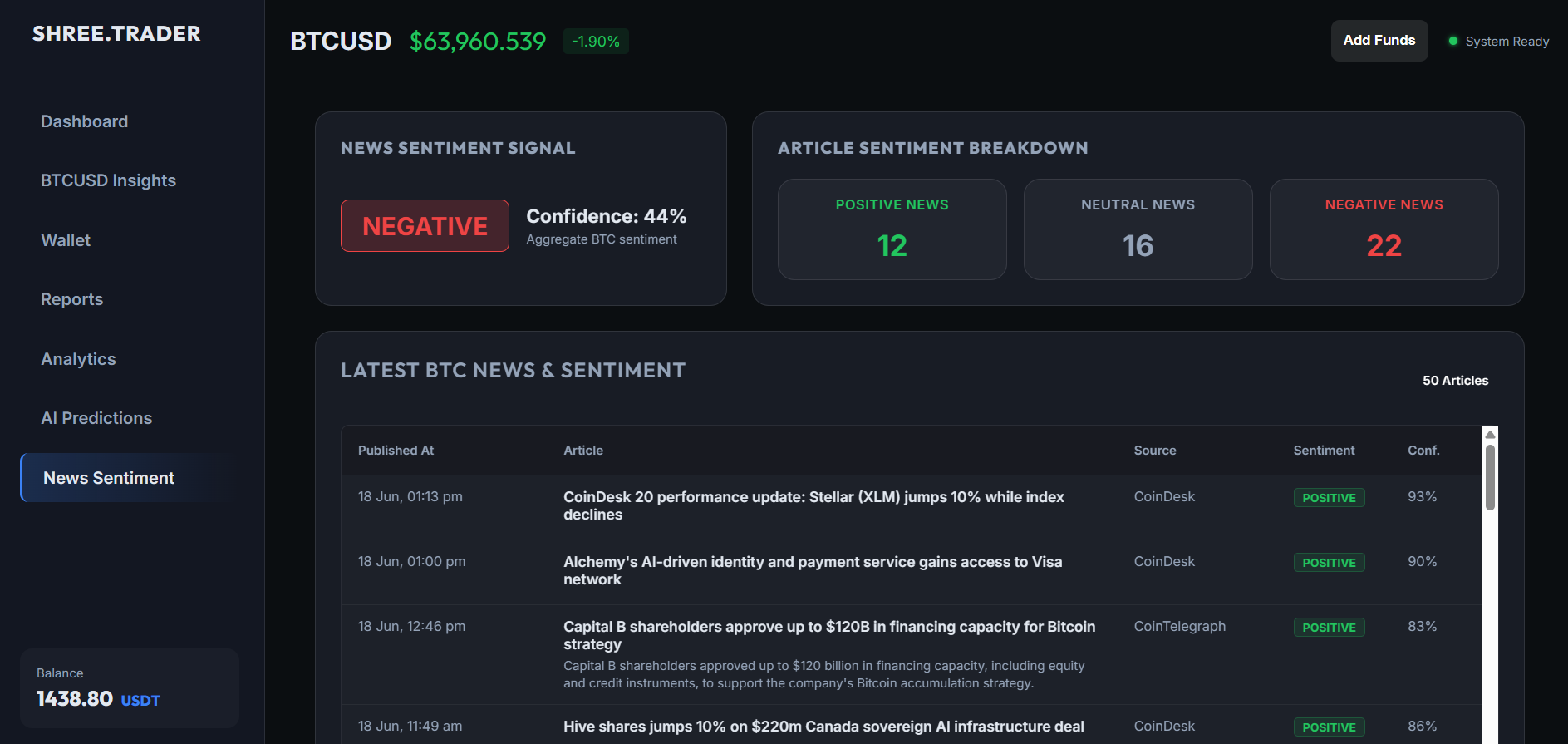
Task: Click the NEGATIVE sentiment signal badge
Action: point(425,226)
